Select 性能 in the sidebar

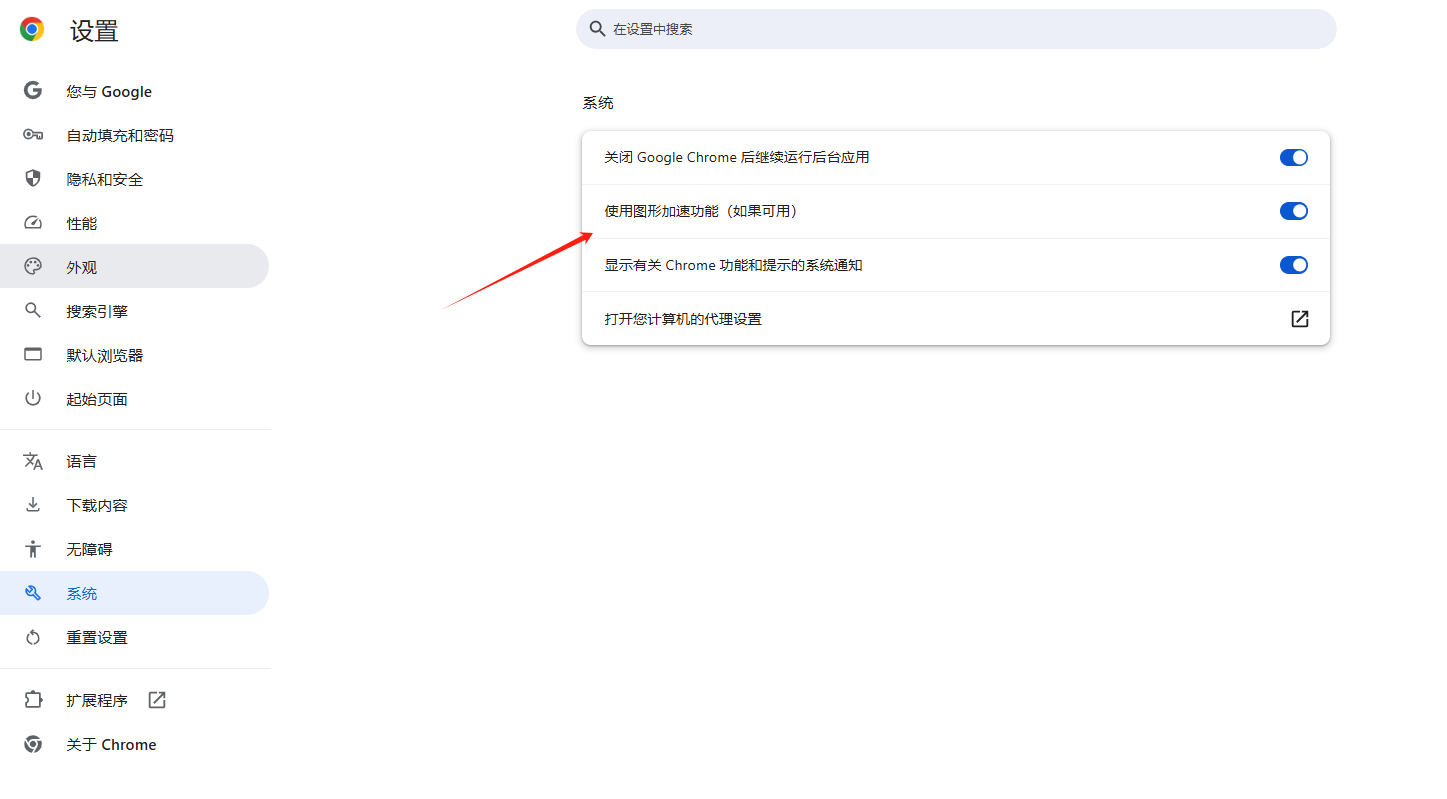point(134,223)
